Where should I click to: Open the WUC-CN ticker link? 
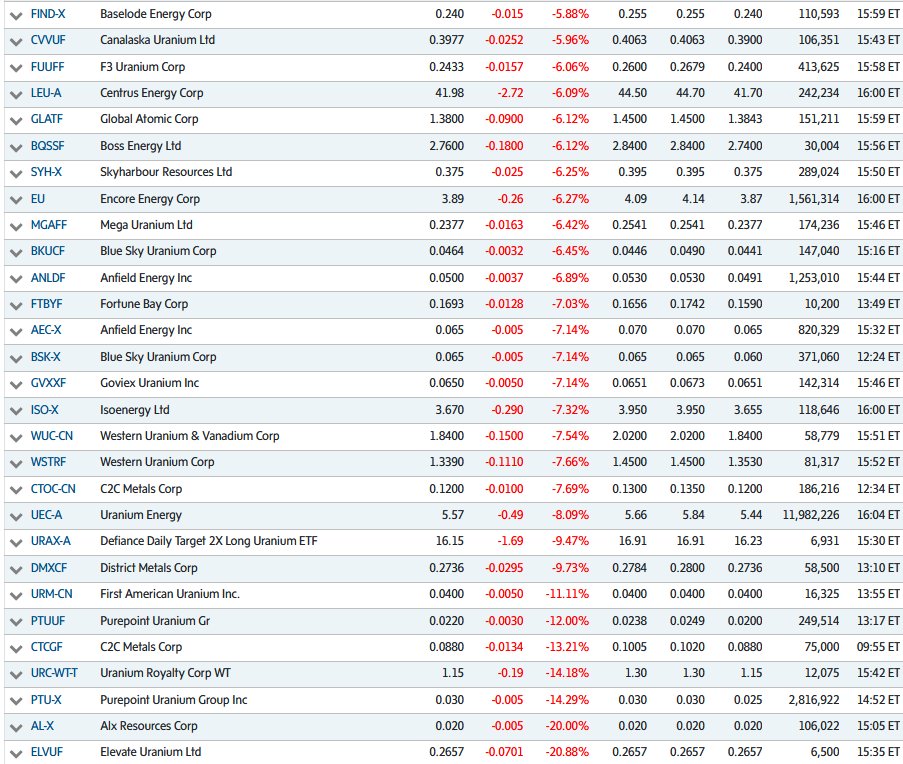52,436
